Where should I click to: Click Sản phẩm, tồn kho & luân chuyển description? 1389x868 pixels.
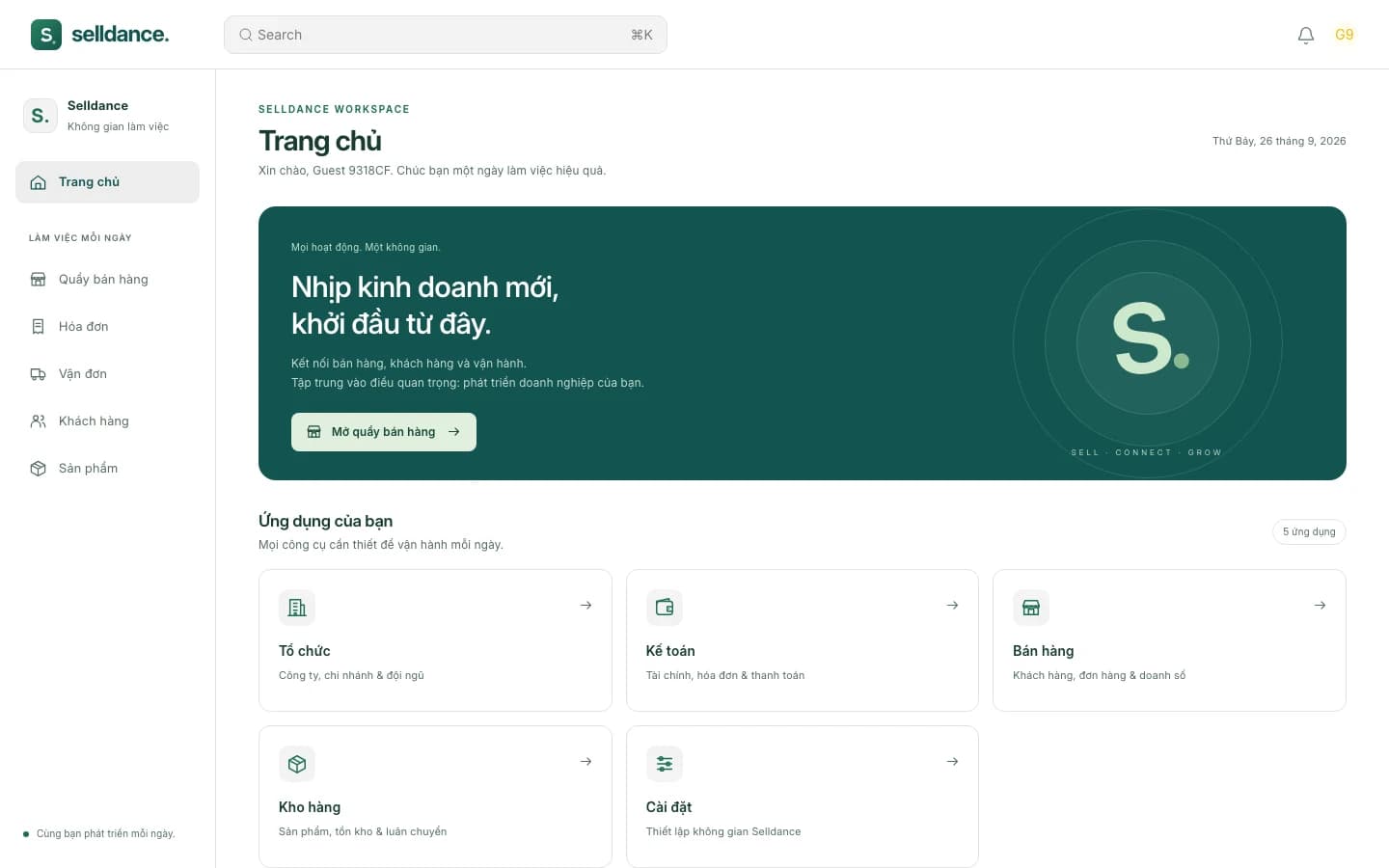click(363, 832)
